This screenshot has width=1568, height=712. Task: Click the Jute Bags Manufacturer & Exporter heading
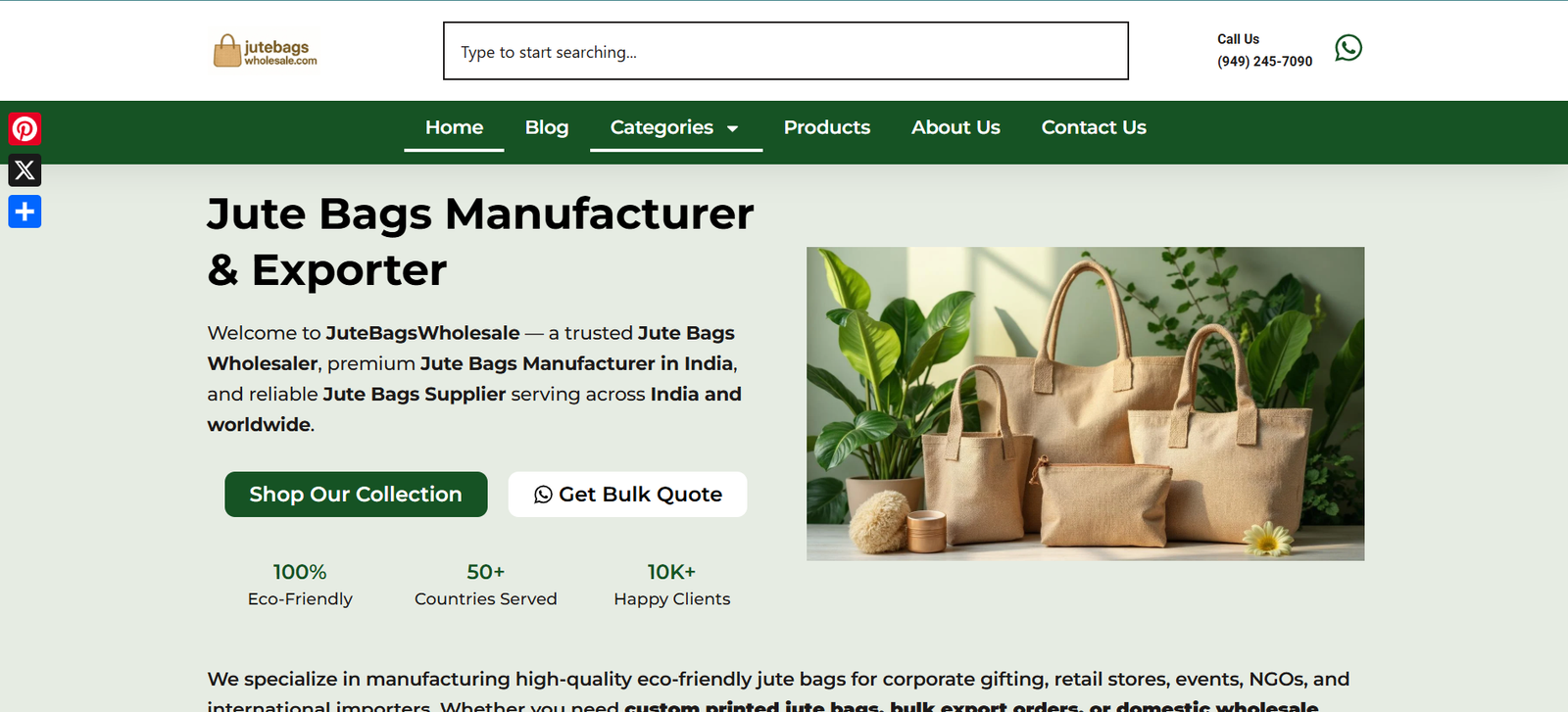point(480,241)
